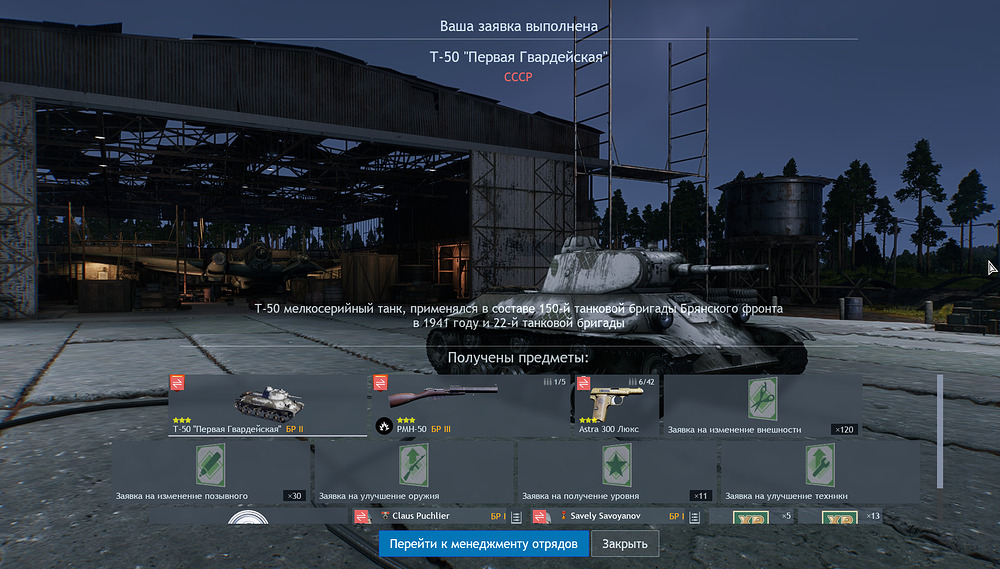This screenshot has width=1000, height=569.
Task: Click the vehicle upgrade order wrench icon
Action: tap(820, 465)
